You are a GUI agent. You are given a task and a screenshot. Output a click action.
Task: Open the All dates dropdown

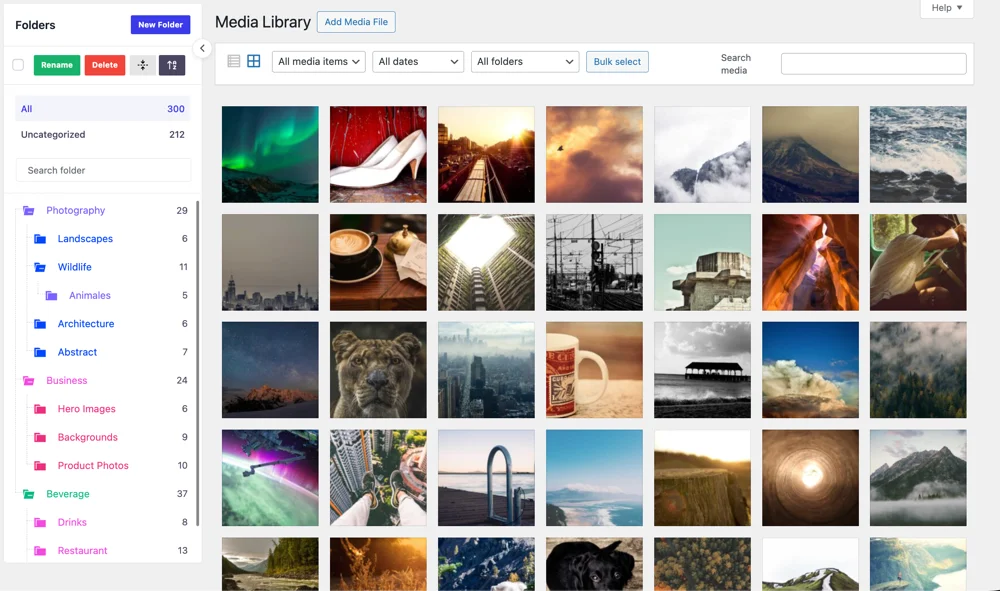(x=418, y=61)
